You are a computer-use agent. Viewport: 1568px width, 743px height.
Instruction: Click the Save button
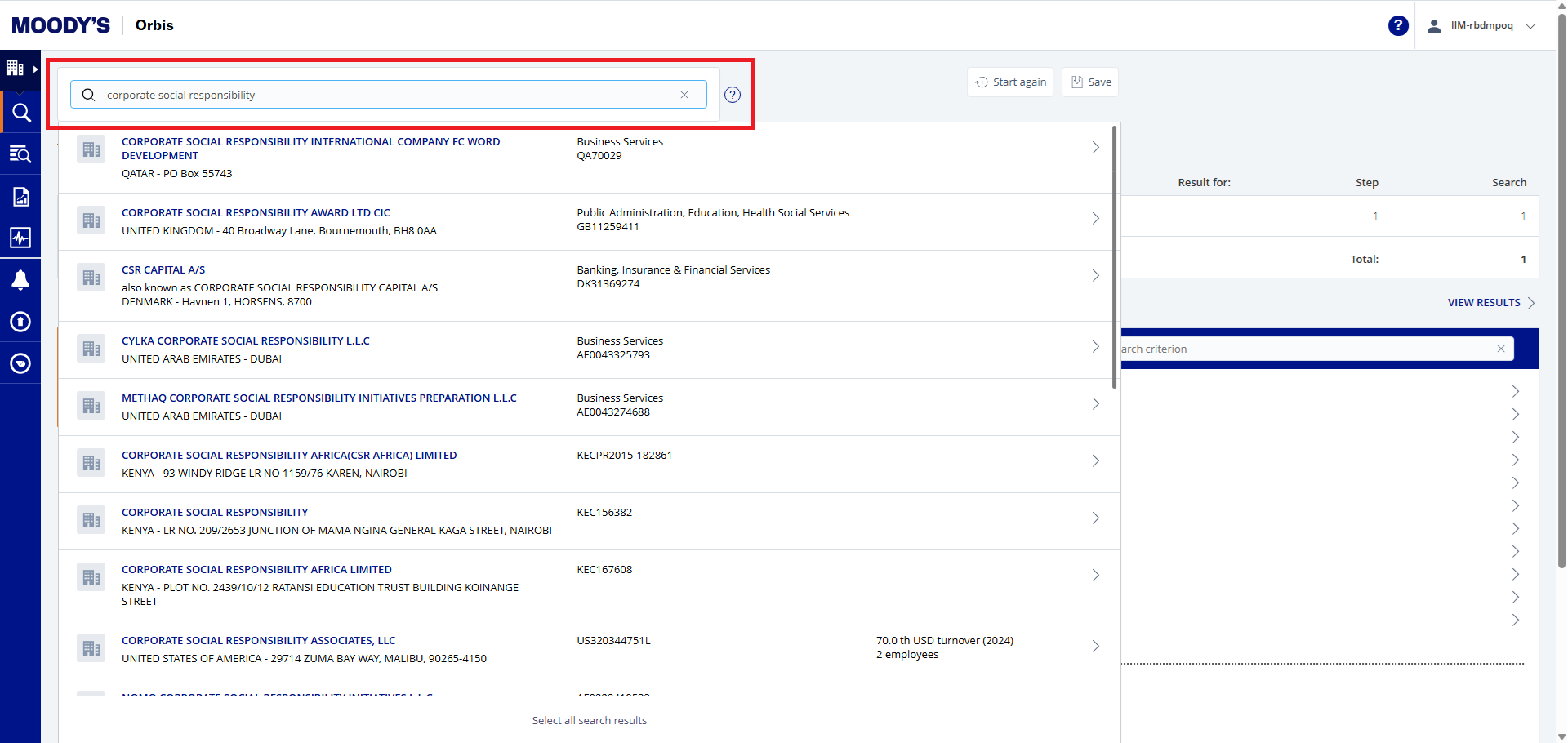click(1090, 82)
